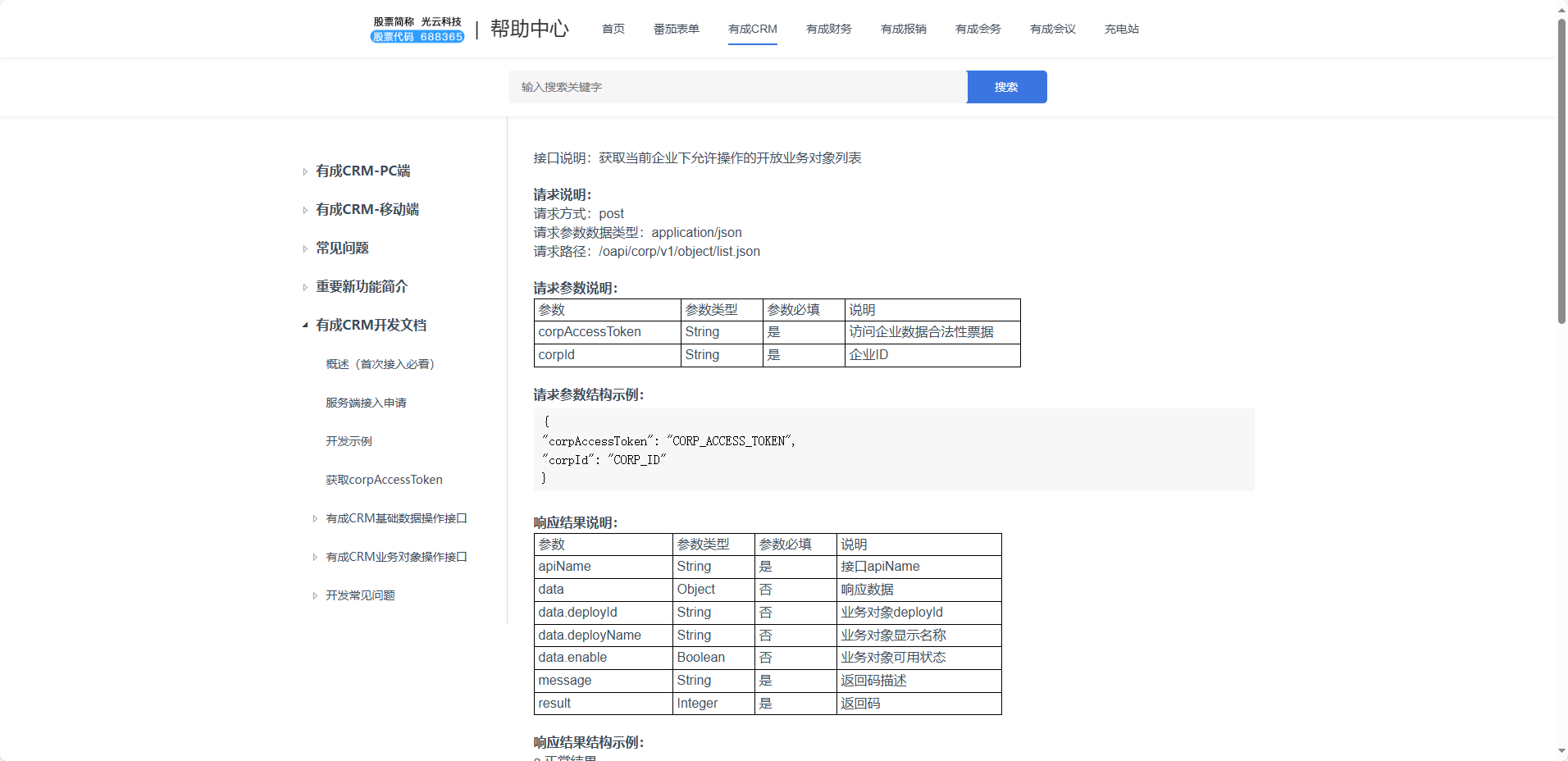Viewport: 1568px width, 761px height.
Task: Switch to the 番茄表单 tab
Action: [676, 29]
